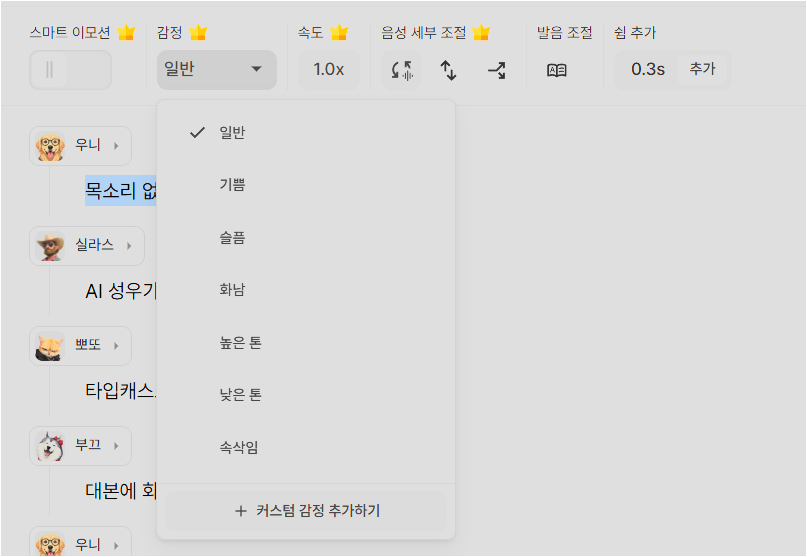Open the pronunciation adjustment book icon
The height and width of the screenshot is (557, 807).
557,70
